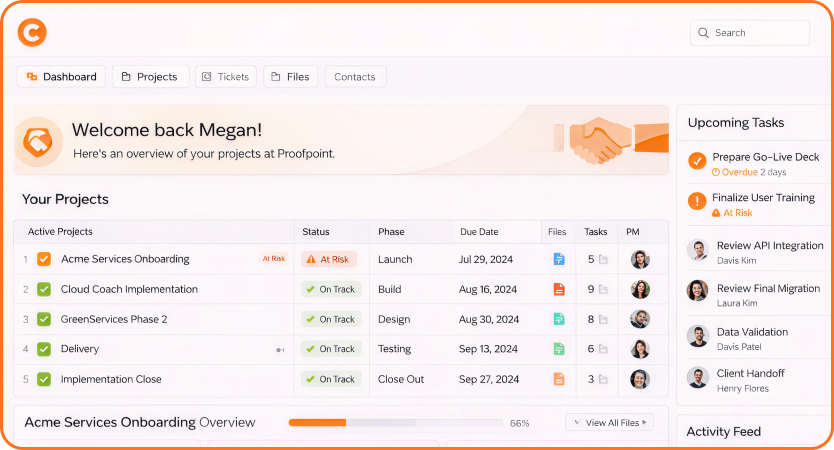Open the file icon for Cloud Coach Implementation
This screenshot has height=450, width=834.
pos(559,289)
